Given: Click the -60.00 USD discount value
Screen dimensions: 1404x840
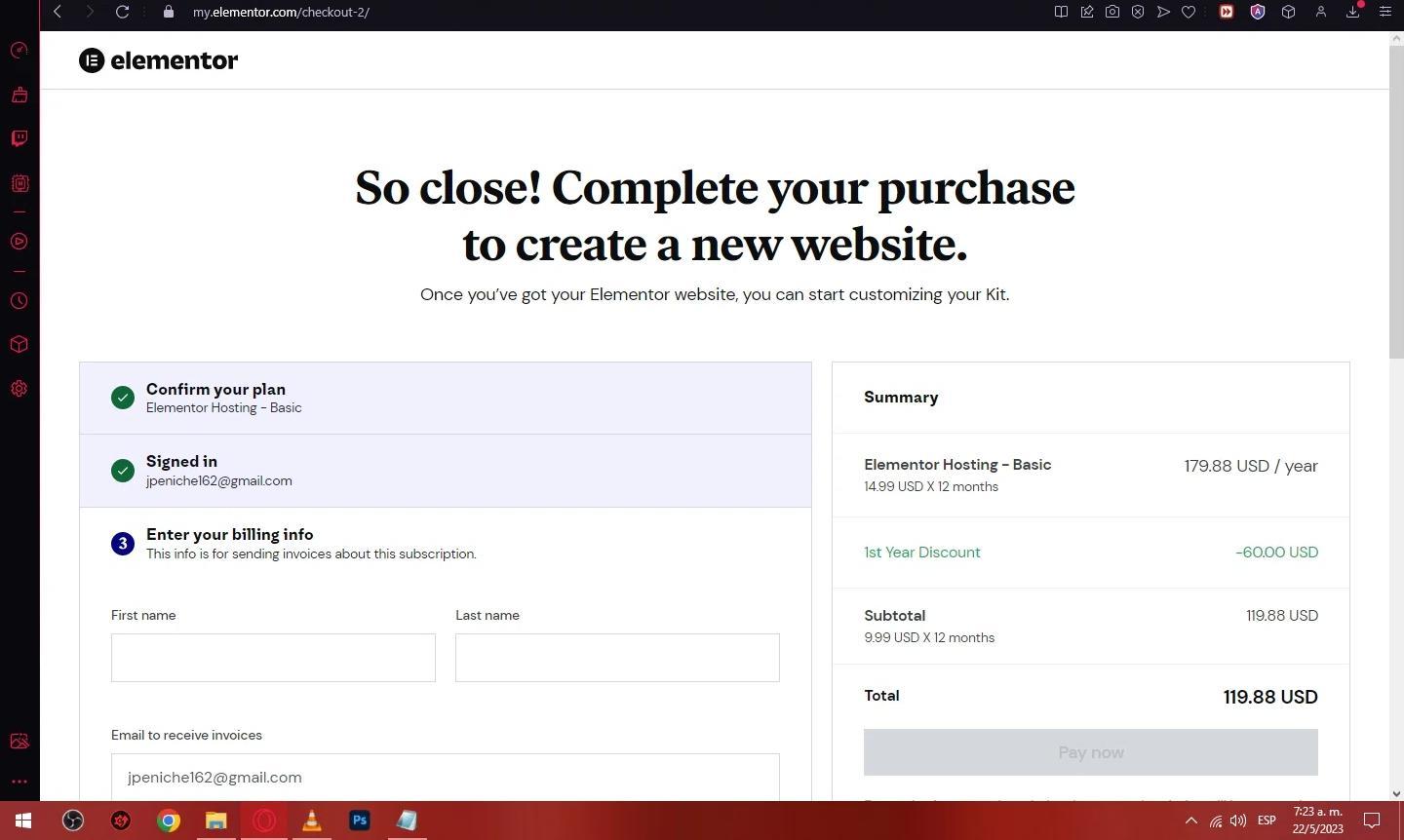Looking at the screenshot, I should pyautogui.click(x=1276, y=553).
